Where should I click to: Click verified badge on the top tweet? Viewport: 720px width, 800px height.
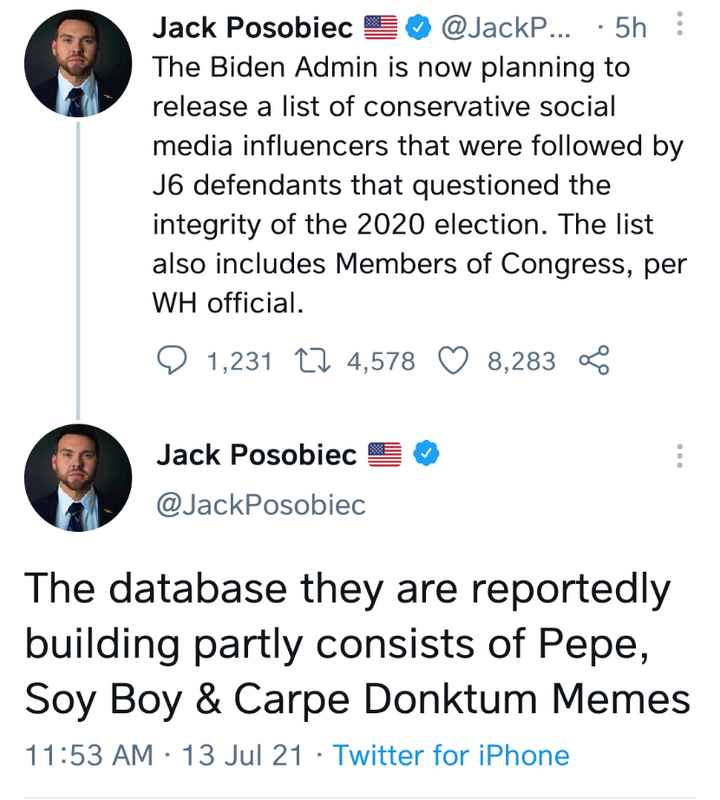(x=418, y=28)
